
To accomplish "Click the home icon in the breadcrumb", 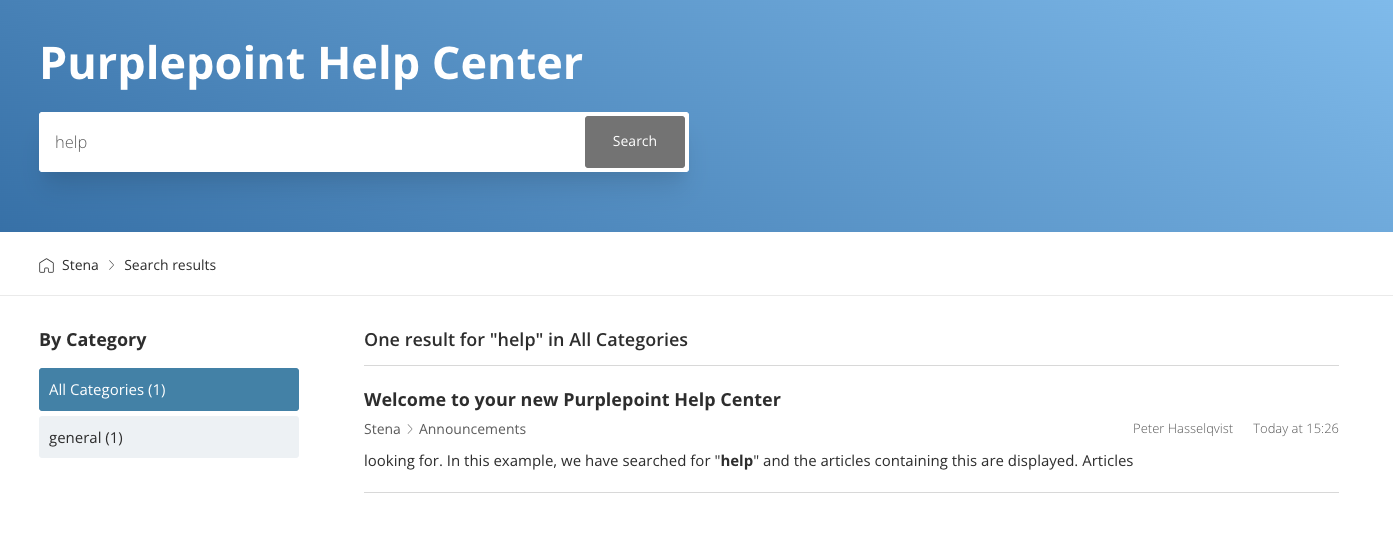I will pos(46,266).
